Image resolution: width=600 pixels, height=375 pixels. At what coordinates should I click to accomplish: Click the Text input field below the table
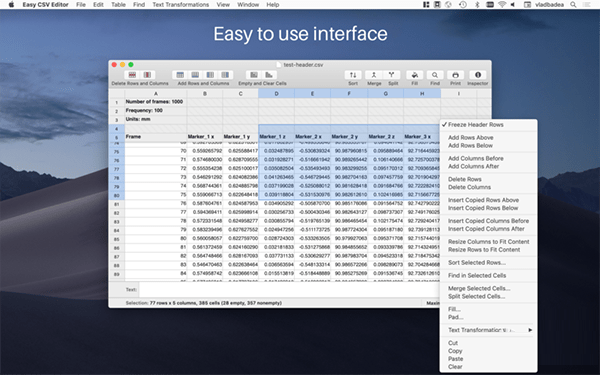[x=290, y=290]
